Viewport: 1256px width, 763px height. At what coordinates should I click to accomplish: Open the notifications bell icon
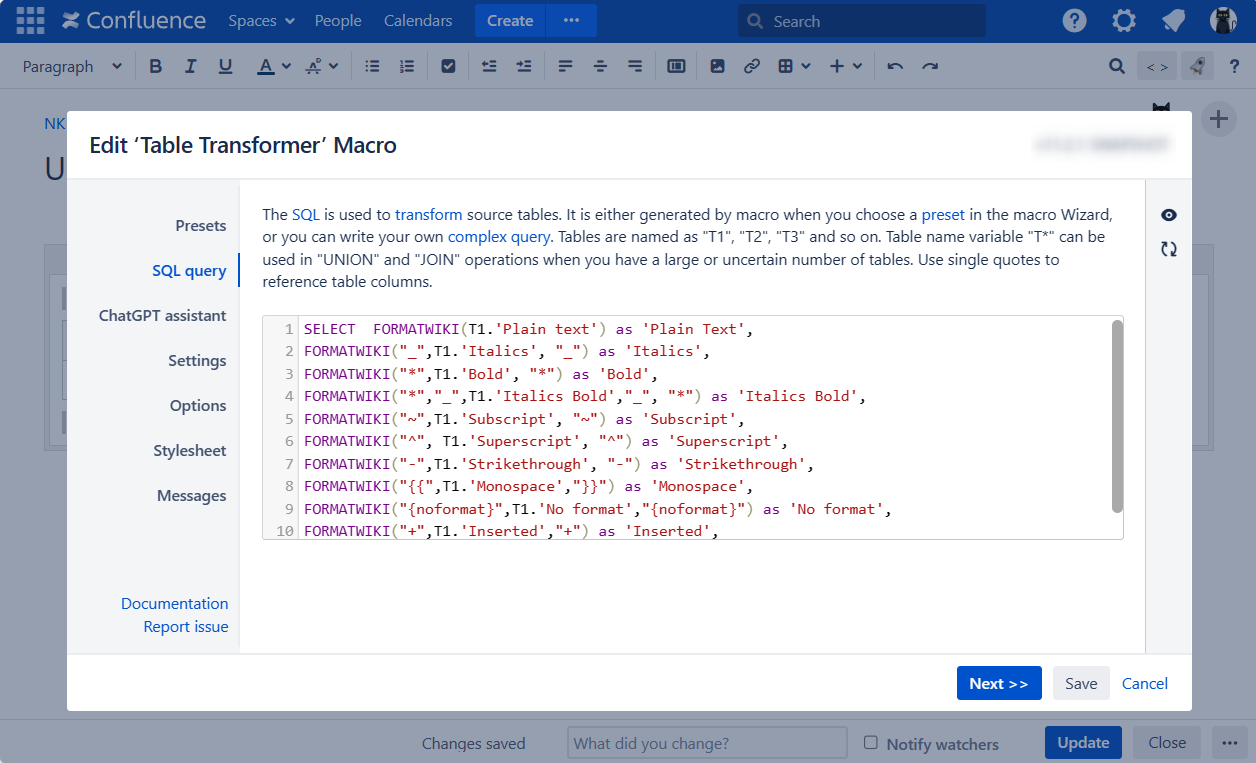click(1173, 21)
